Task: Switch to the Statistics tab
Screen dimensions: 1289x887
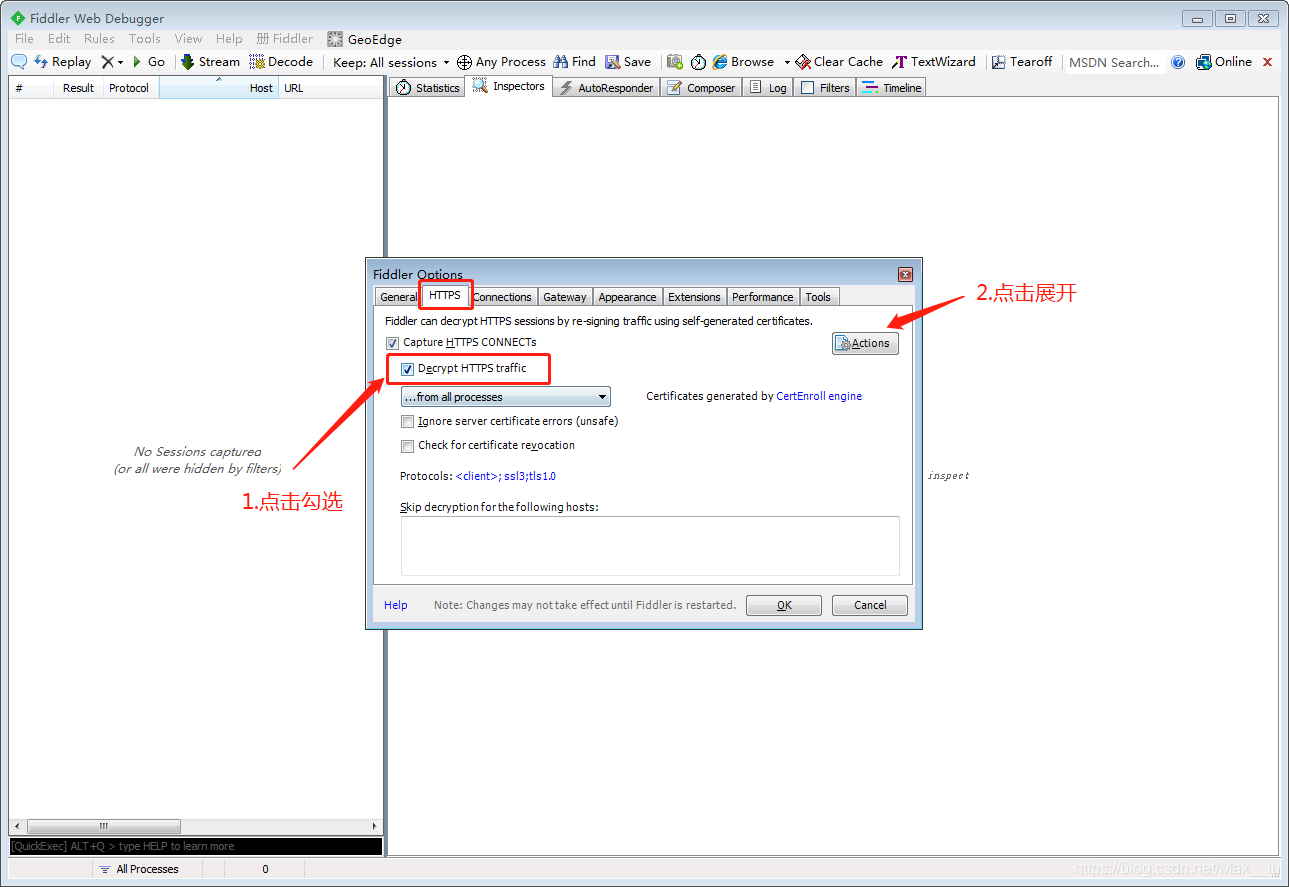Action: click(427, 88)
